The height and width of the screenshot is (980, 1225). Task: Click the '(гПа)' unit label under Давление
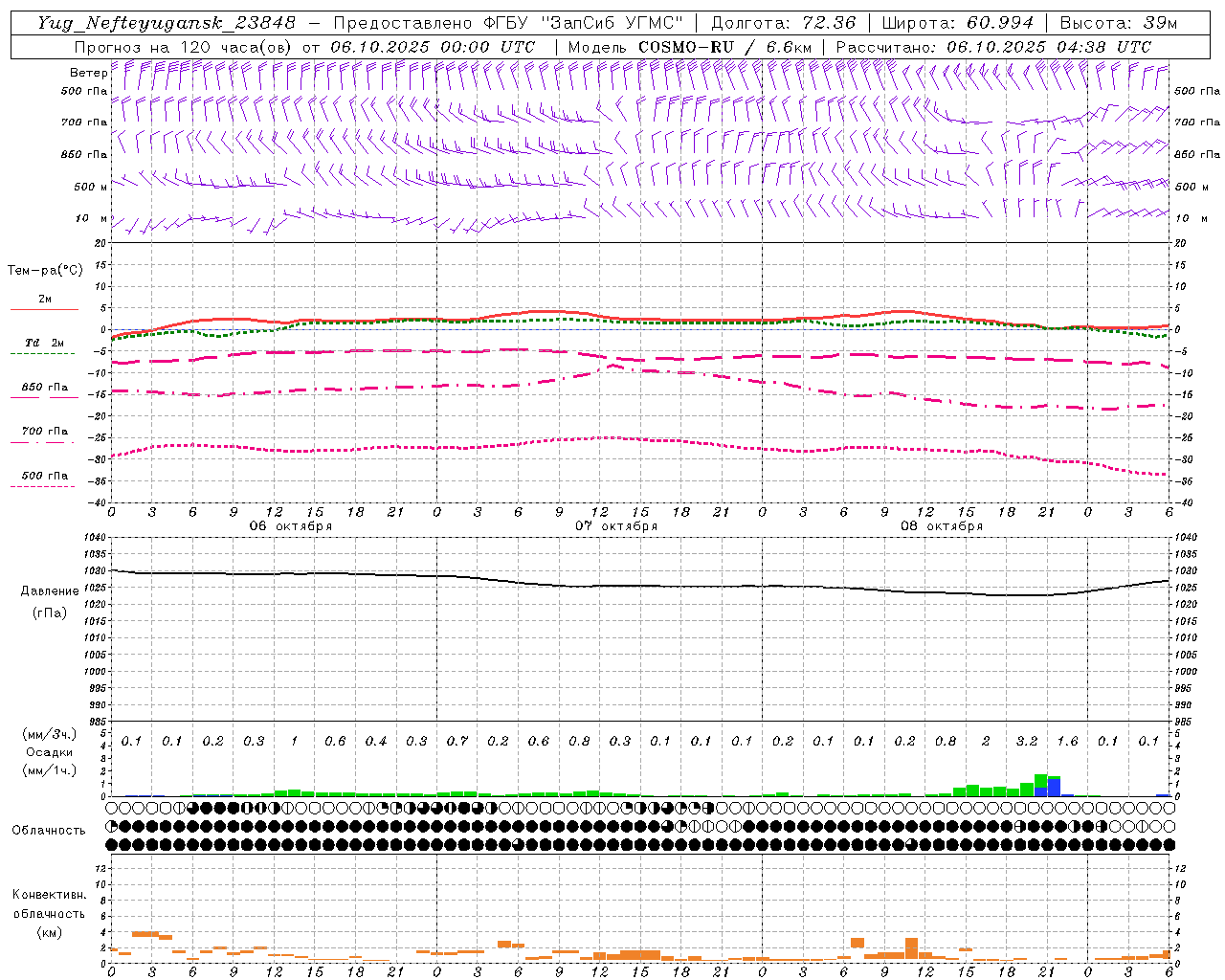click(x=50, y=613)
